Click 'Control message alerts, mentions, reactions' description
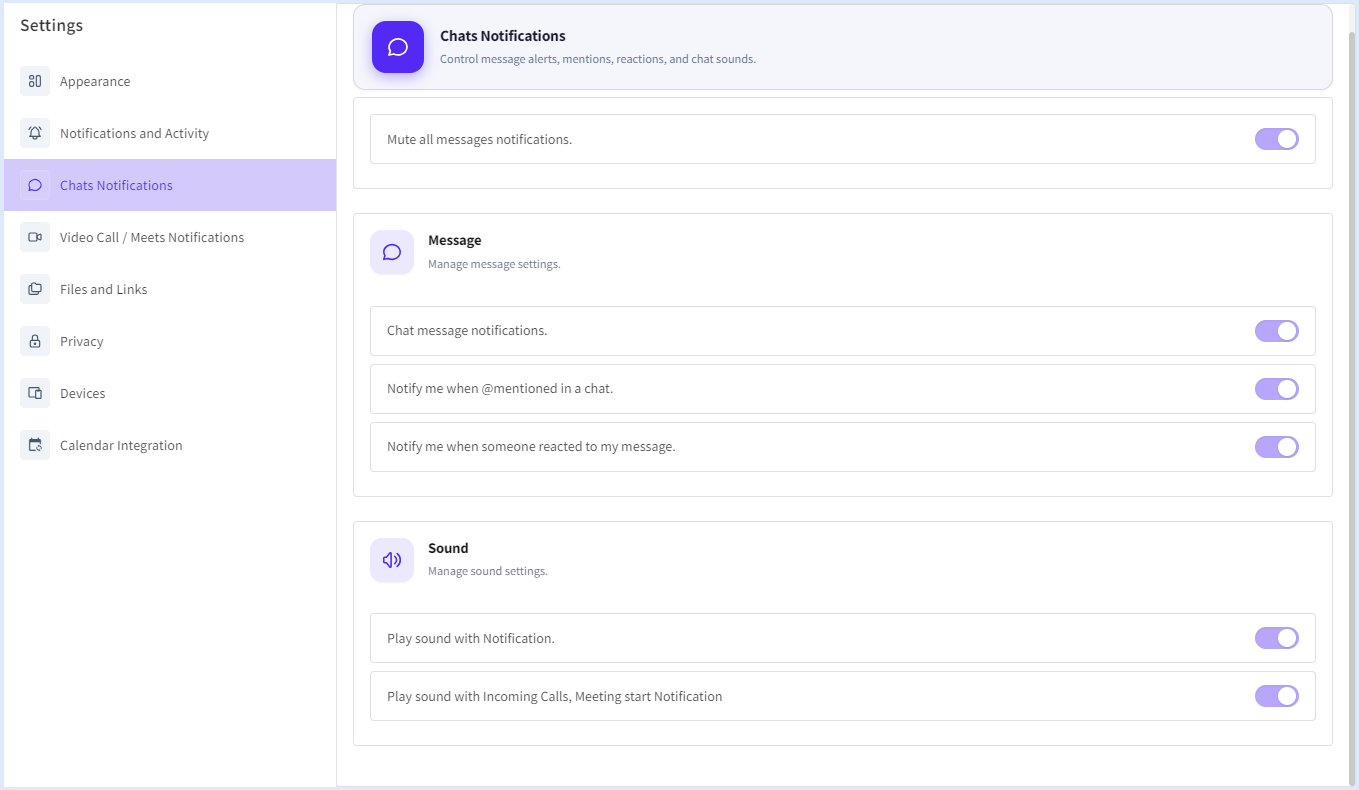Screen dimensions: 1359x790 pyautogui.click(x=598, y=59)
